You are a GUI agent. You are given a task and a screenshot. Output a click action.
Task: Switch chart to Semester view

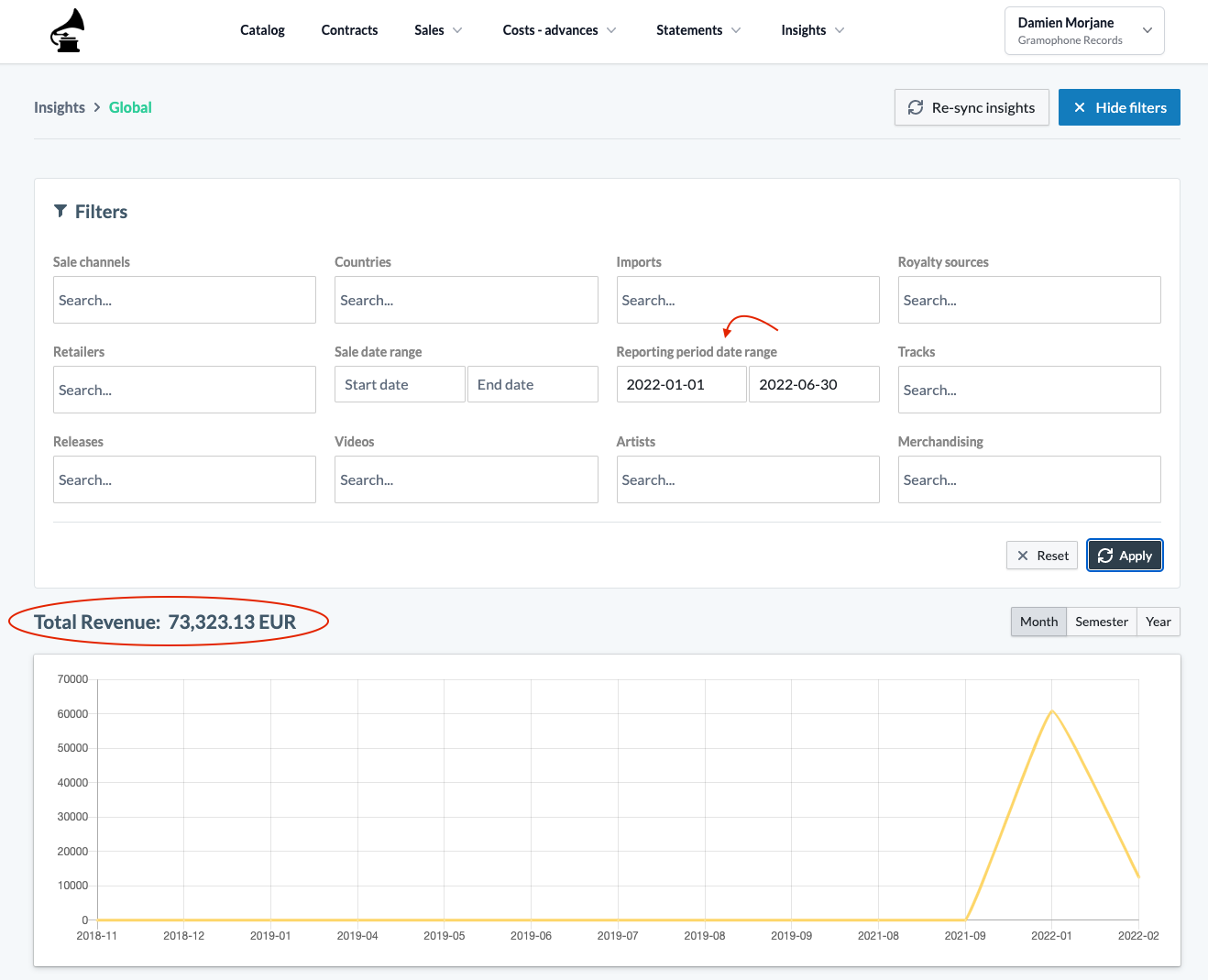point(1102,622)
